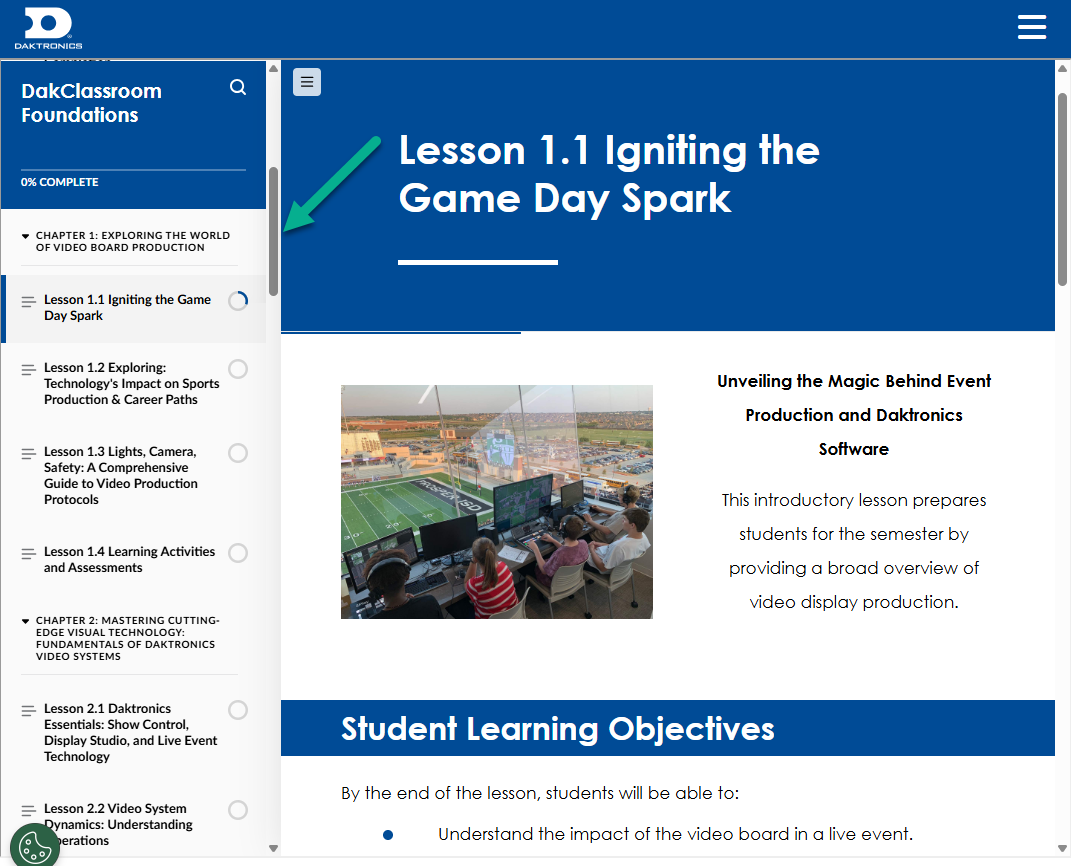This screenshot has height=866, width=1071.
Task: Click list icon beside Lesson 1.3
Action: (x=28, y=454)
